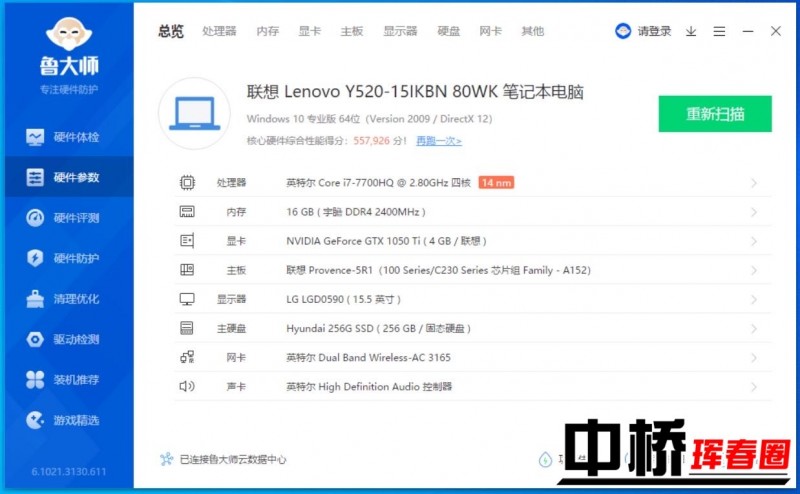The width and height of the screenshot is (800, 494).
Task: Open 硬件评测 in the sidebar
Action: pos(67,218)
